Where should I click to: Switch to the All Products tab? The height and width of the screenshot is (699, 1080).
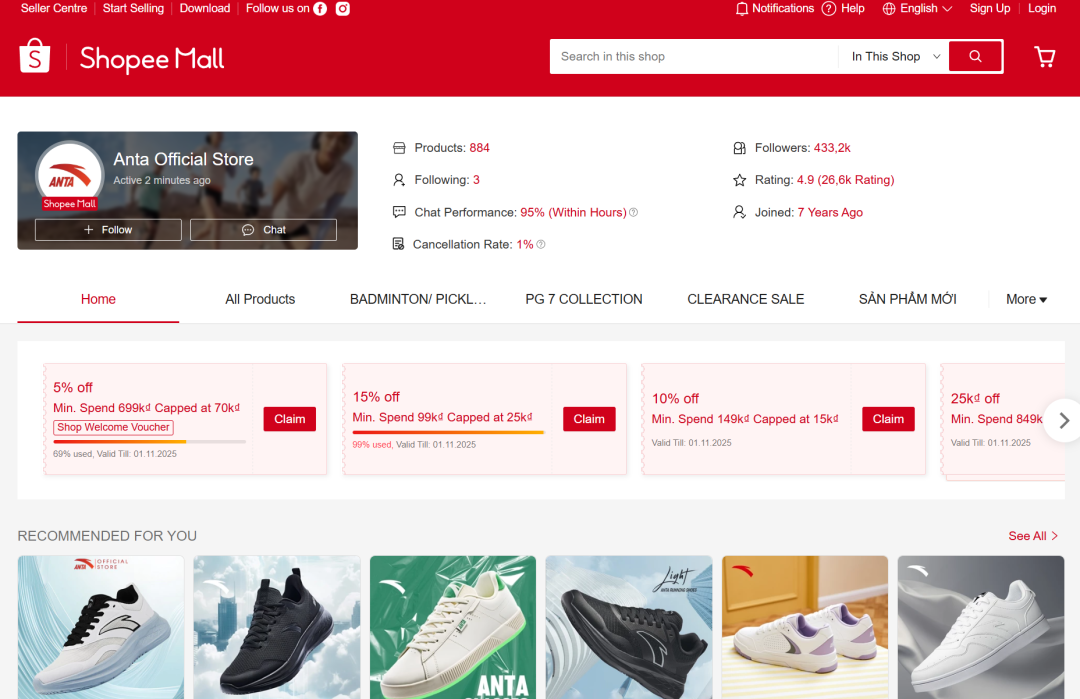click(x=260, y=300)
